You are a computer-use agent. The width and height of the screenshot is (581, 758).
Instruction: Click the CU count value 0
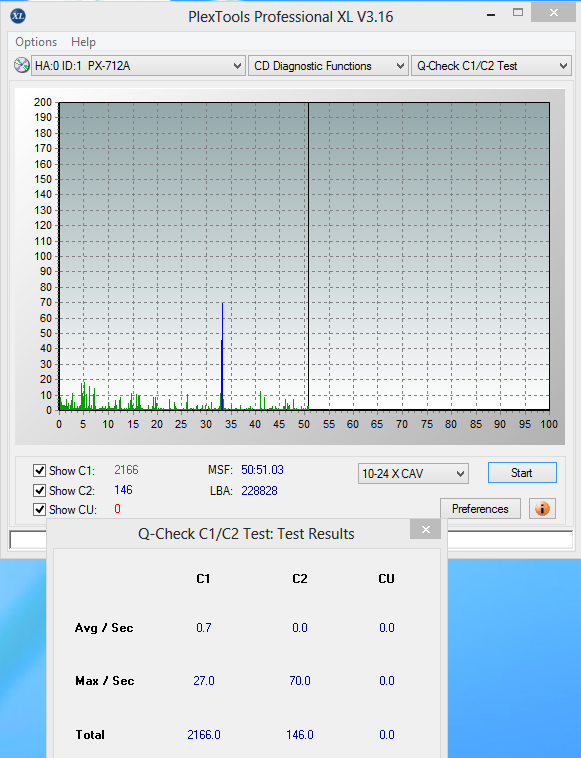tap(117, 509)
